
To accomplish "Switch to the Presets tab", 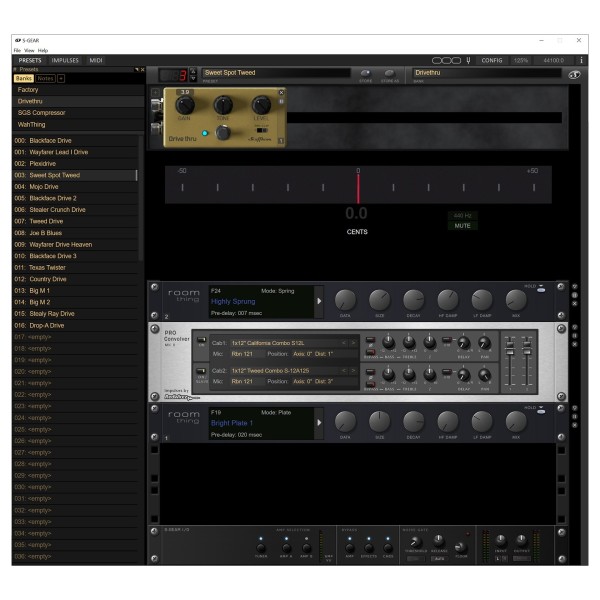I will pyautogui.click(x=30, y=60).
